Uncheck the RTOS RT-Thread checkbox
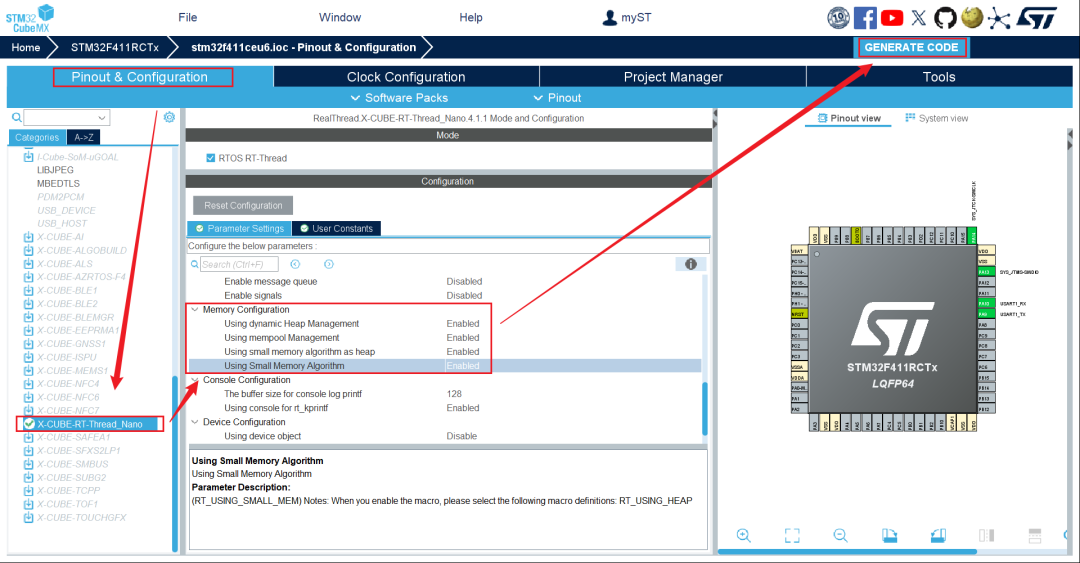The width and height of the screenshot is (1080, 563). (210, 158)
